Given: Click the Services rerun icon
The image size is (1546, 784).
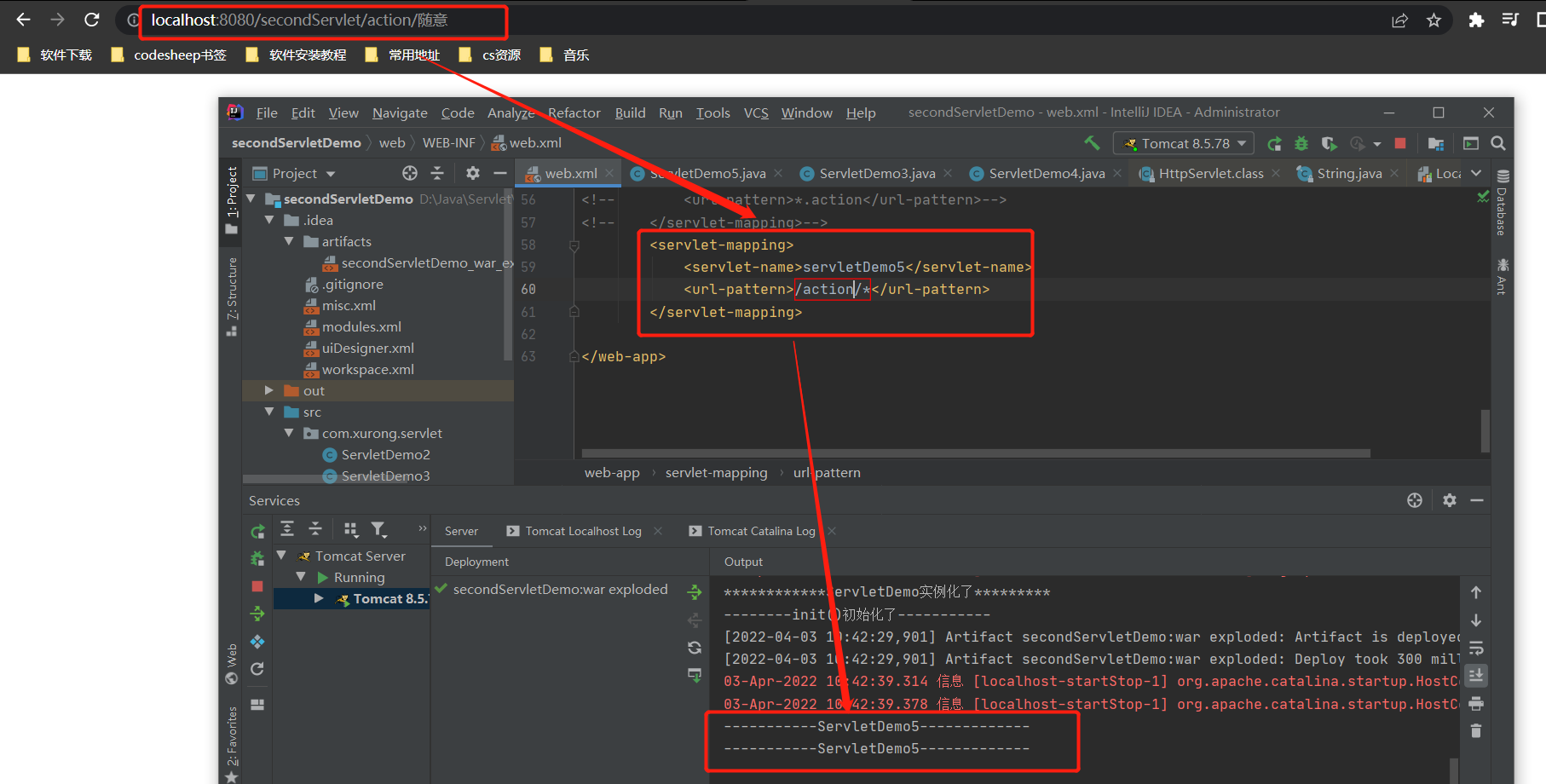Looking at the screenshot, I should (257, 531).
